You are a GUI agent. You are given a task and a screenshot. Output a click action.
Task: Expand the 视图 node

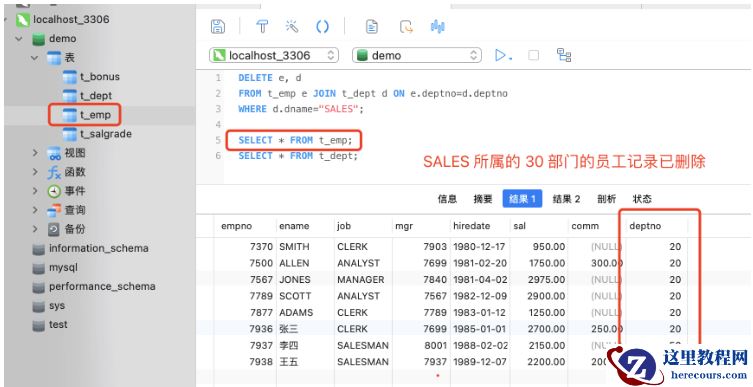tap(35, 153)
